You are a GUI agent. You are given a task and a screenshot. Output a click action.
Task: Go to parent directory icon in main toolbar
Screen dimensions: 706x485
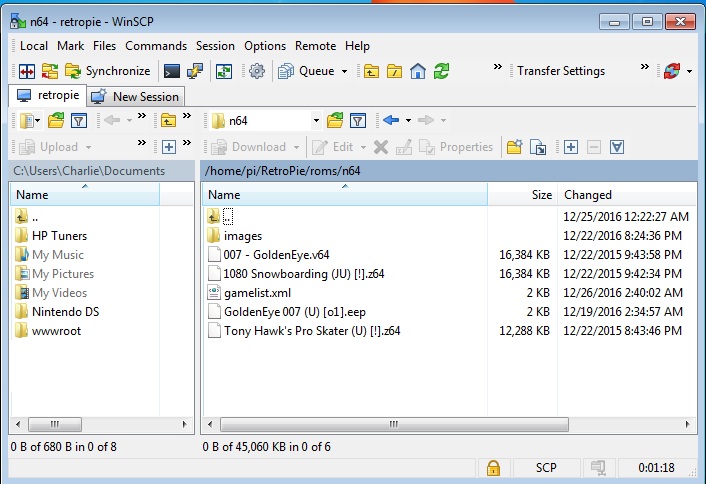[x=371, y=71]
